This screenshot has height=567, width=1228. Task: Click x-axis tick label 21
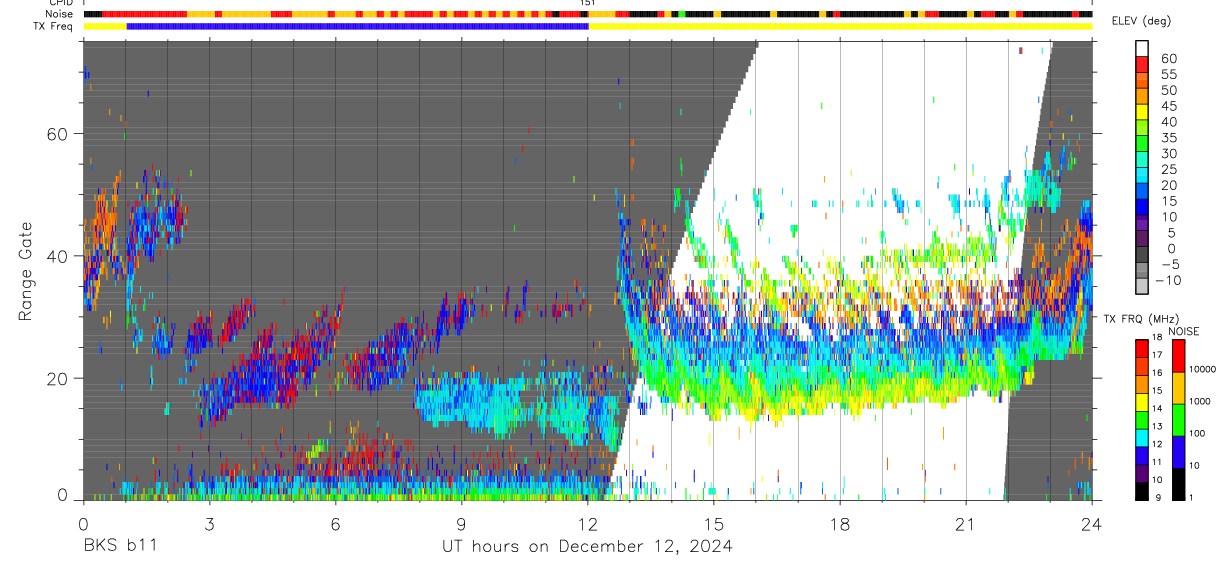pyautogui.click(x=965, y=524)
